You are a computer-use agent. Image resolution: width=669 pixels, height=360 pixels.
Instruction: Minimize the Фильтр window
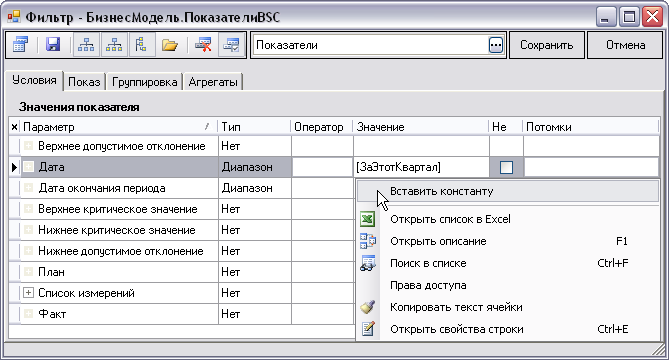(x=605, y=17)
